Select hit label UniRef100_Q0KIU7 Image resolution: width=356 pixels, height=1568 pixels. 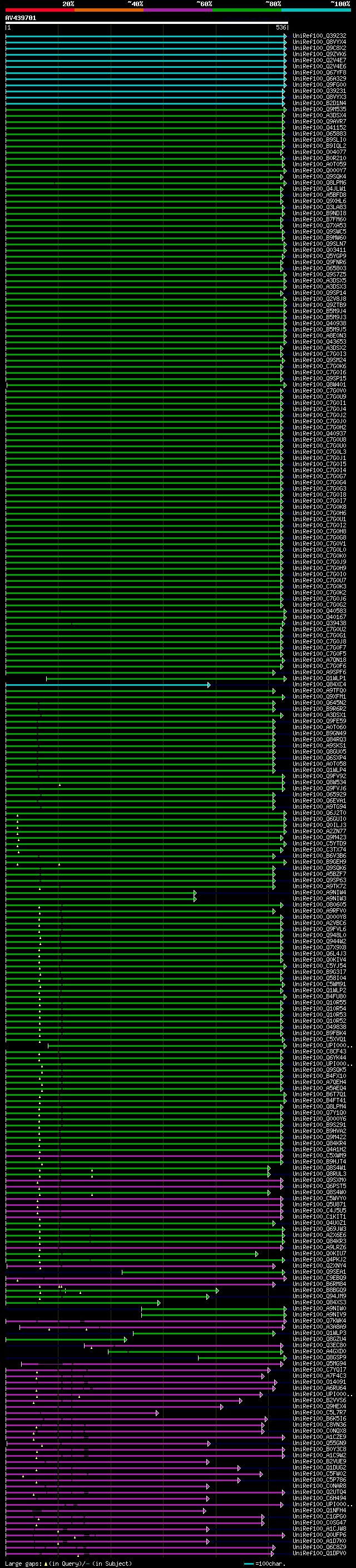[x=319, y=1253]
